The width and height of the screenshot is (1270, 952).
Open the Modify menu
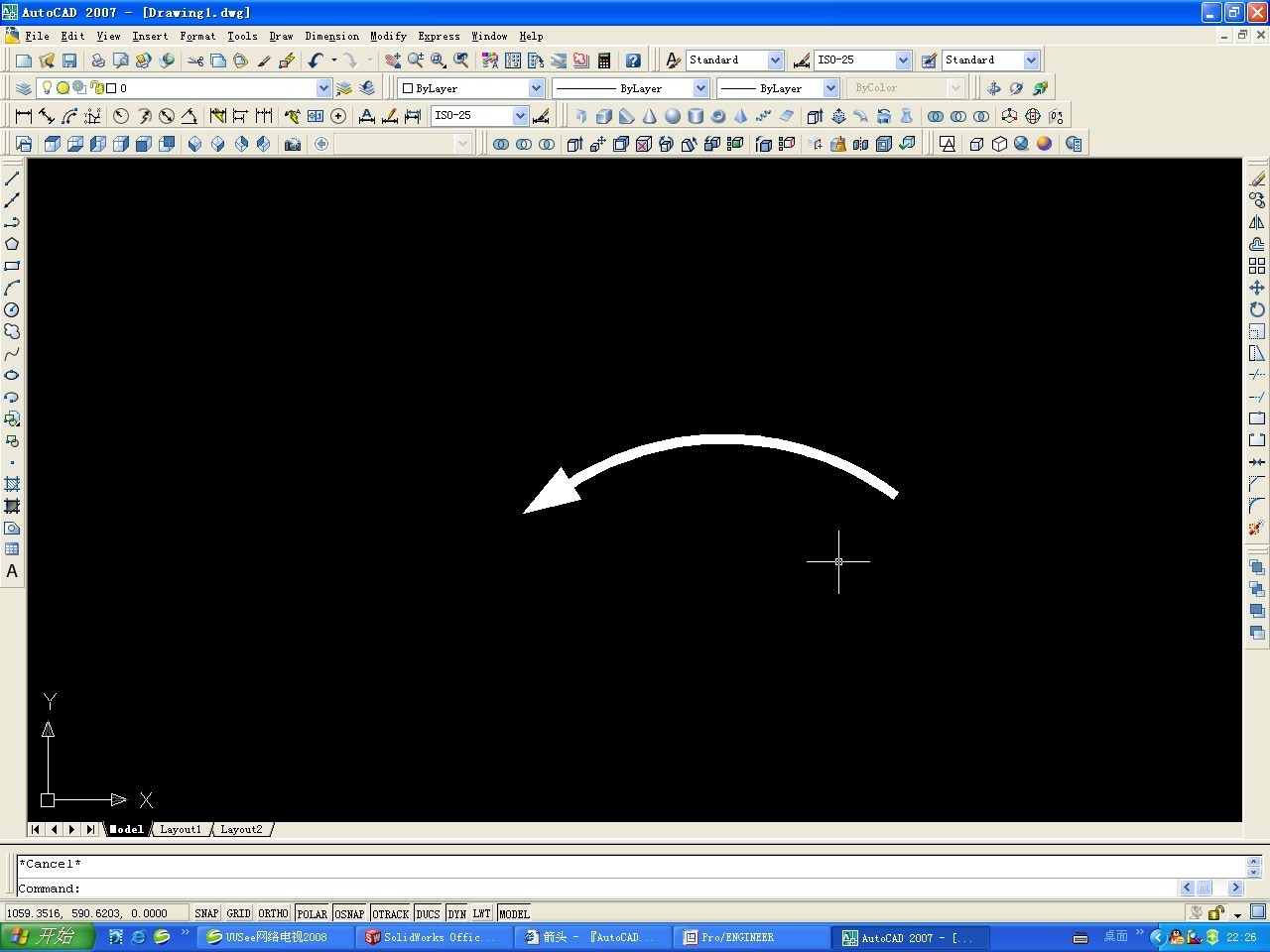(388, 36)
